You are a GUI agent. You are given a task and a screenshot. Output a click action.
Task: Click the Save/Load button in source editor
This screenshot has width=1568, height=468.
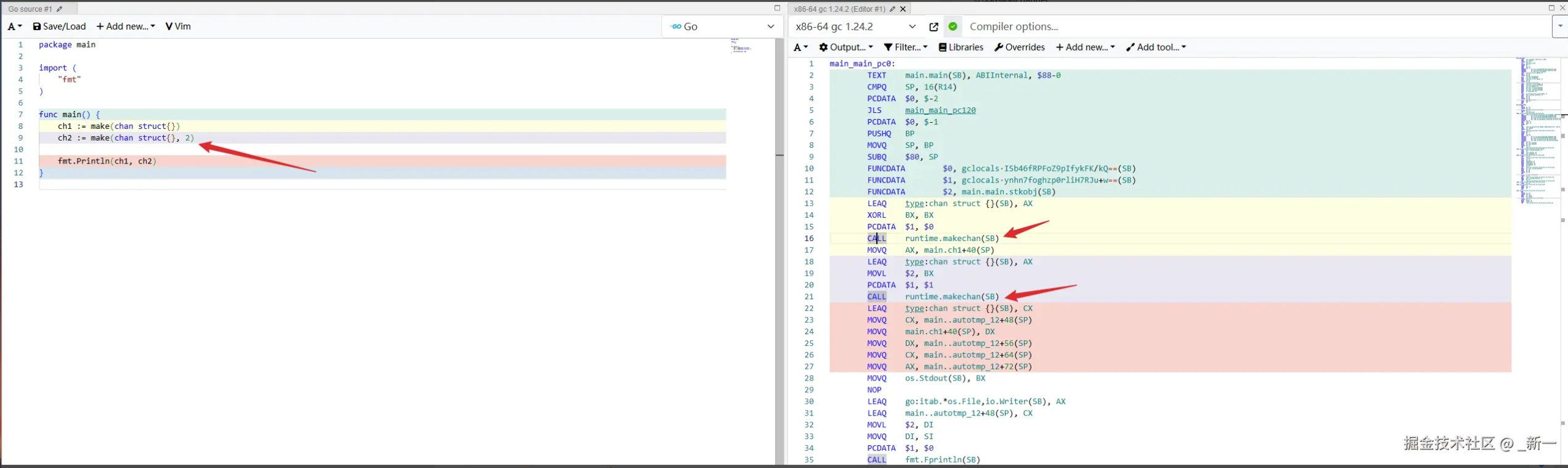point(59,27)
